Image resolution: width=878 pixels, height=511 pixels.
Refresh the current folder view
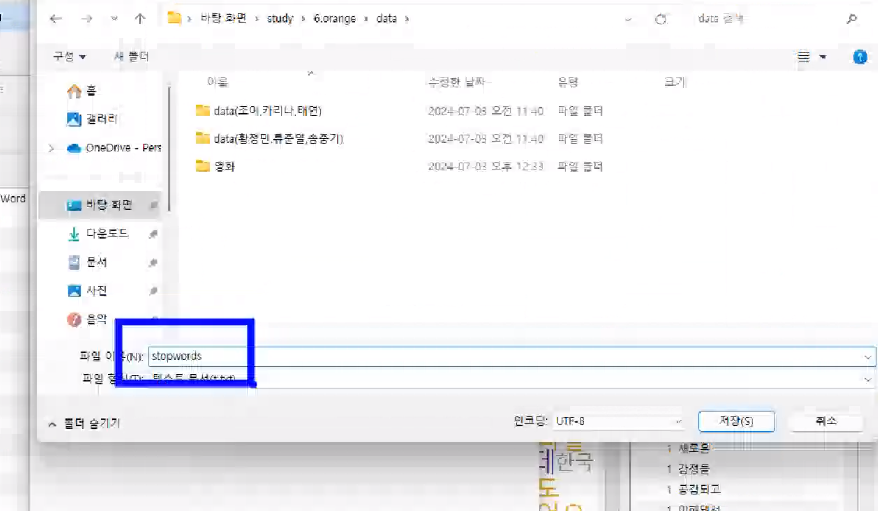[661, 19]
